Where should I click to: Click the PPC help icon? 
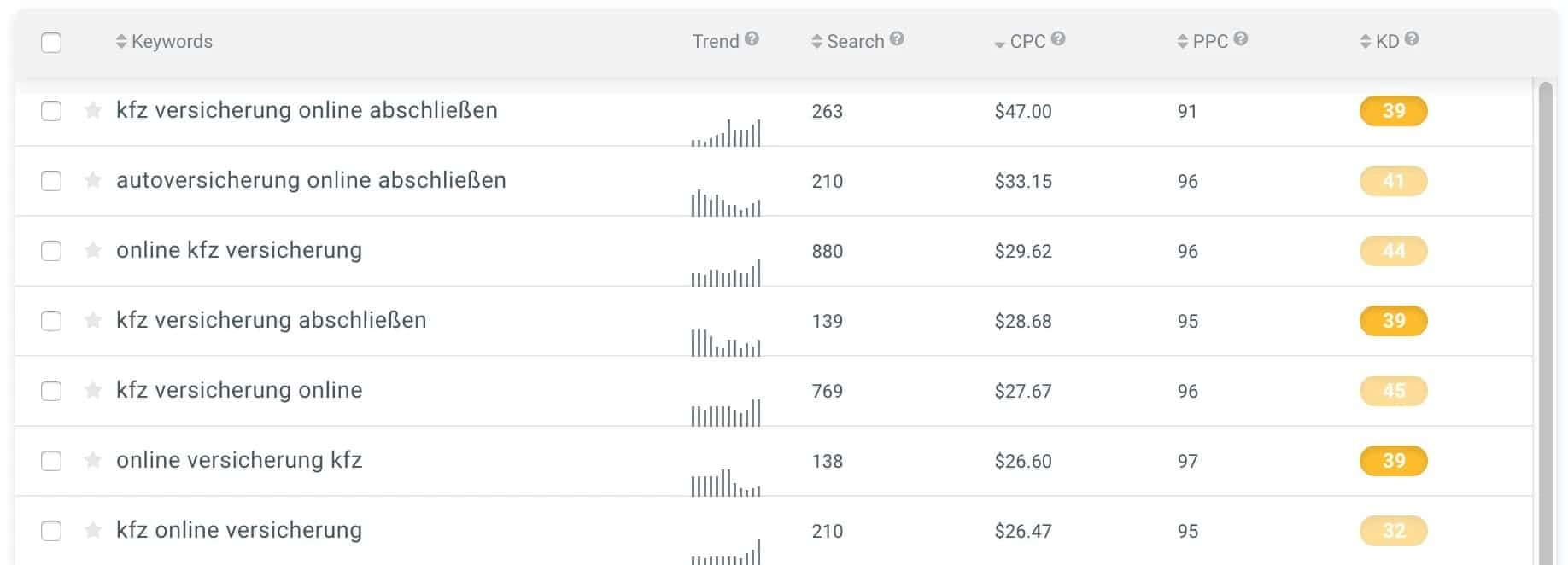tap(1240, 37)
